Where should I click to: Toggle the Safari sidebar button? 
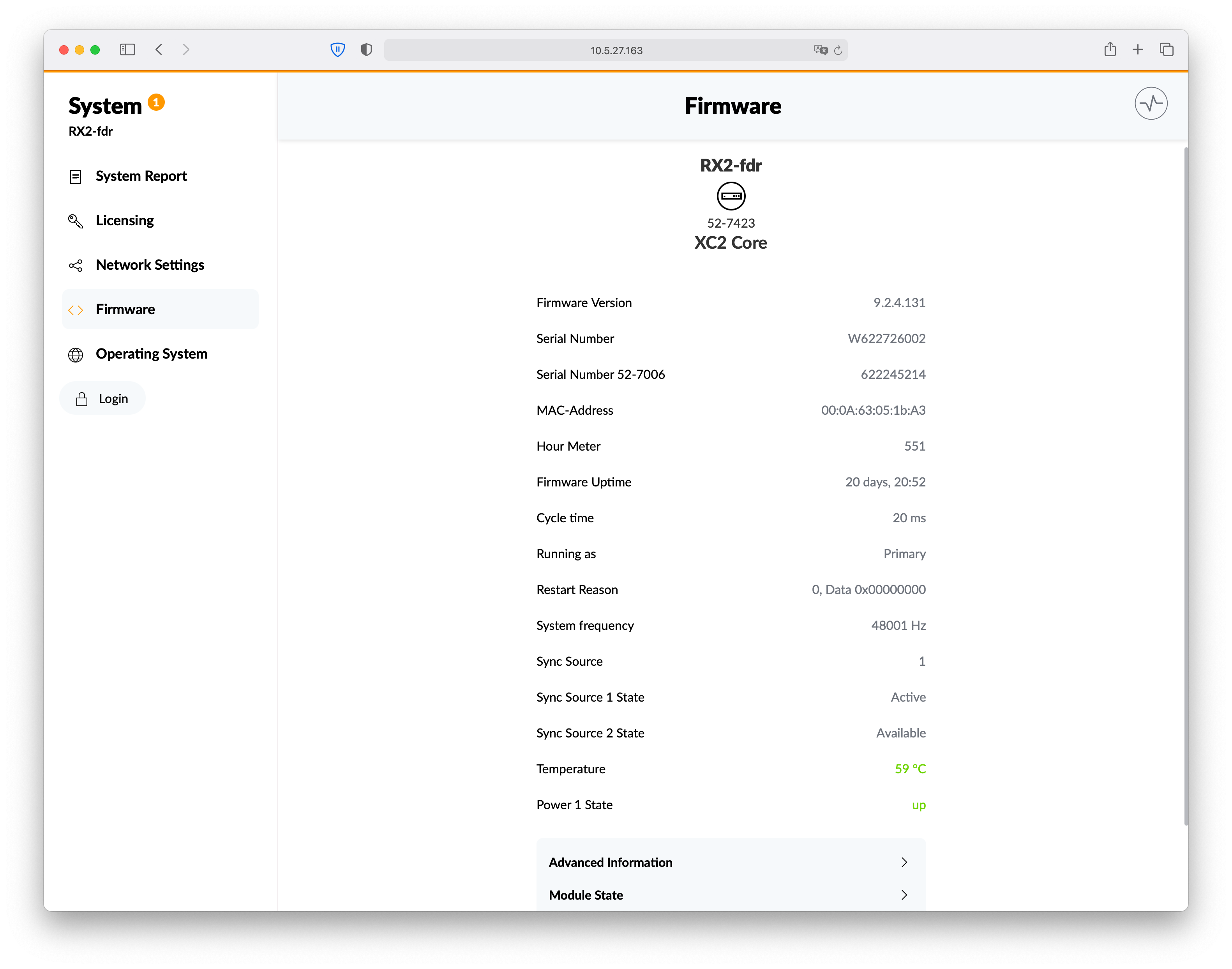click(127, 50)
